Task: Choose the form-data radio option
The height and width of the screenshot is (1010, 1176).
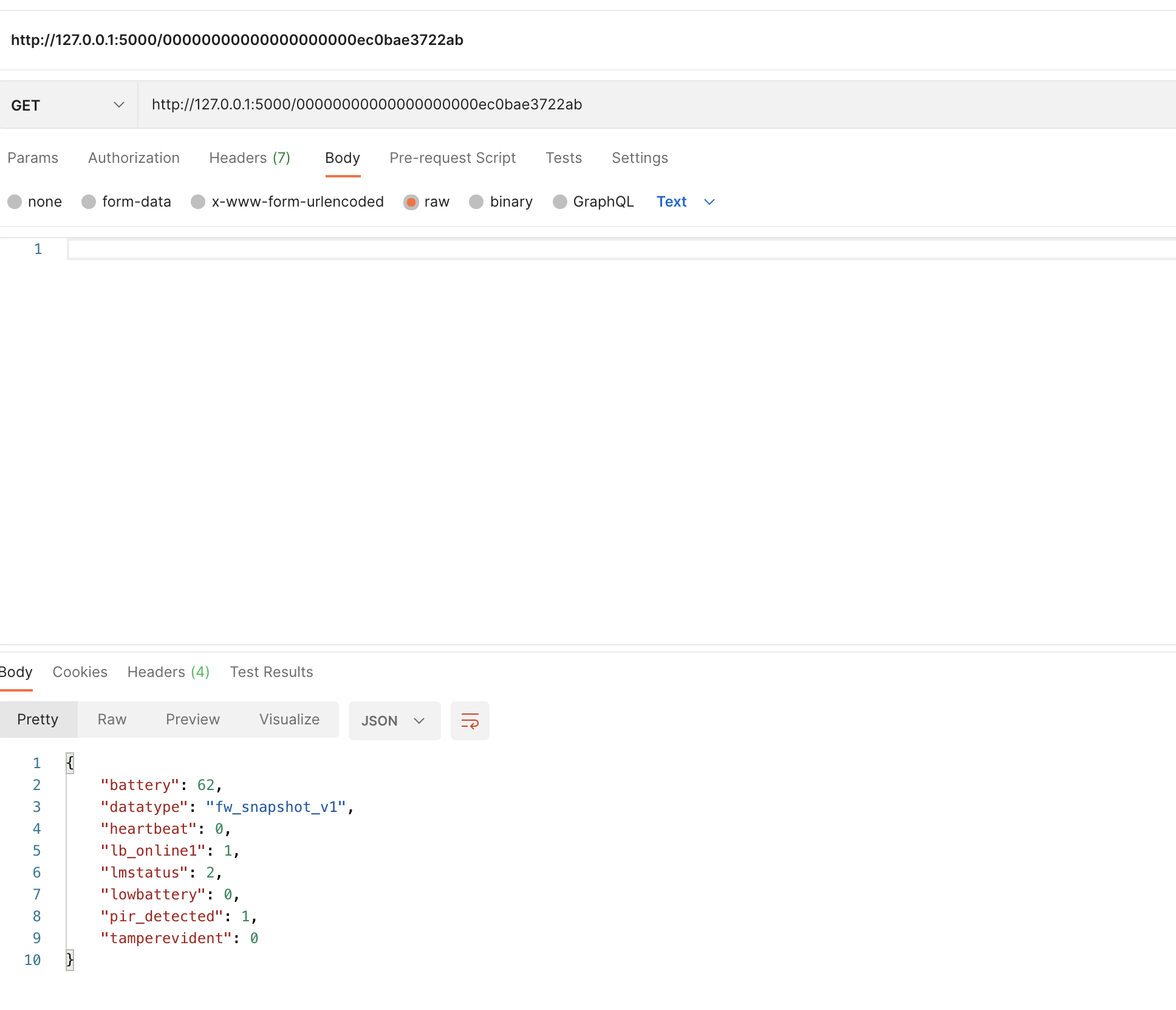Action: pyautogui.click(x=89, y=202)
